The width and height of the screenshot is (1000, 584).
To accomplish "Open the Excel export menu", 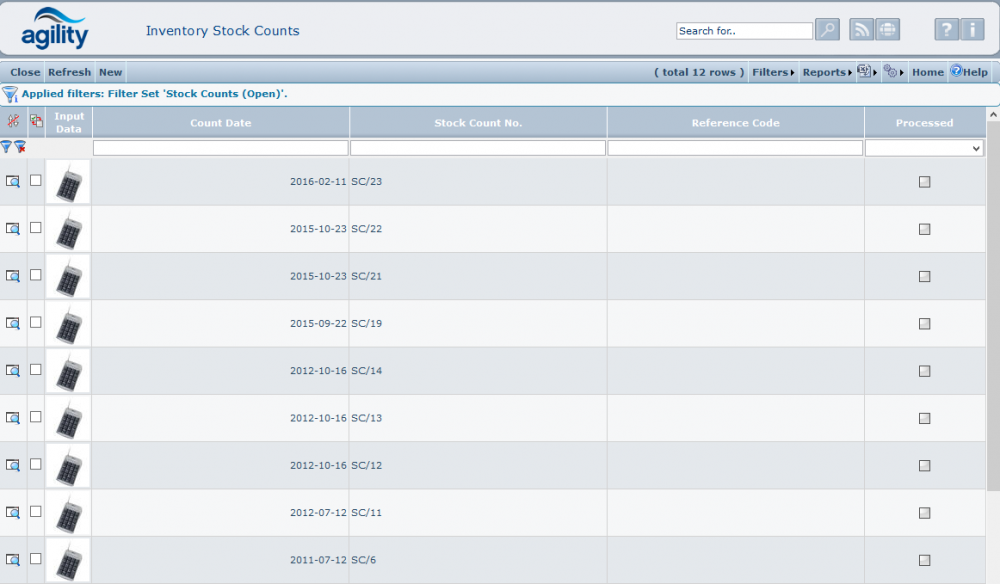I will tap(866, 72).
